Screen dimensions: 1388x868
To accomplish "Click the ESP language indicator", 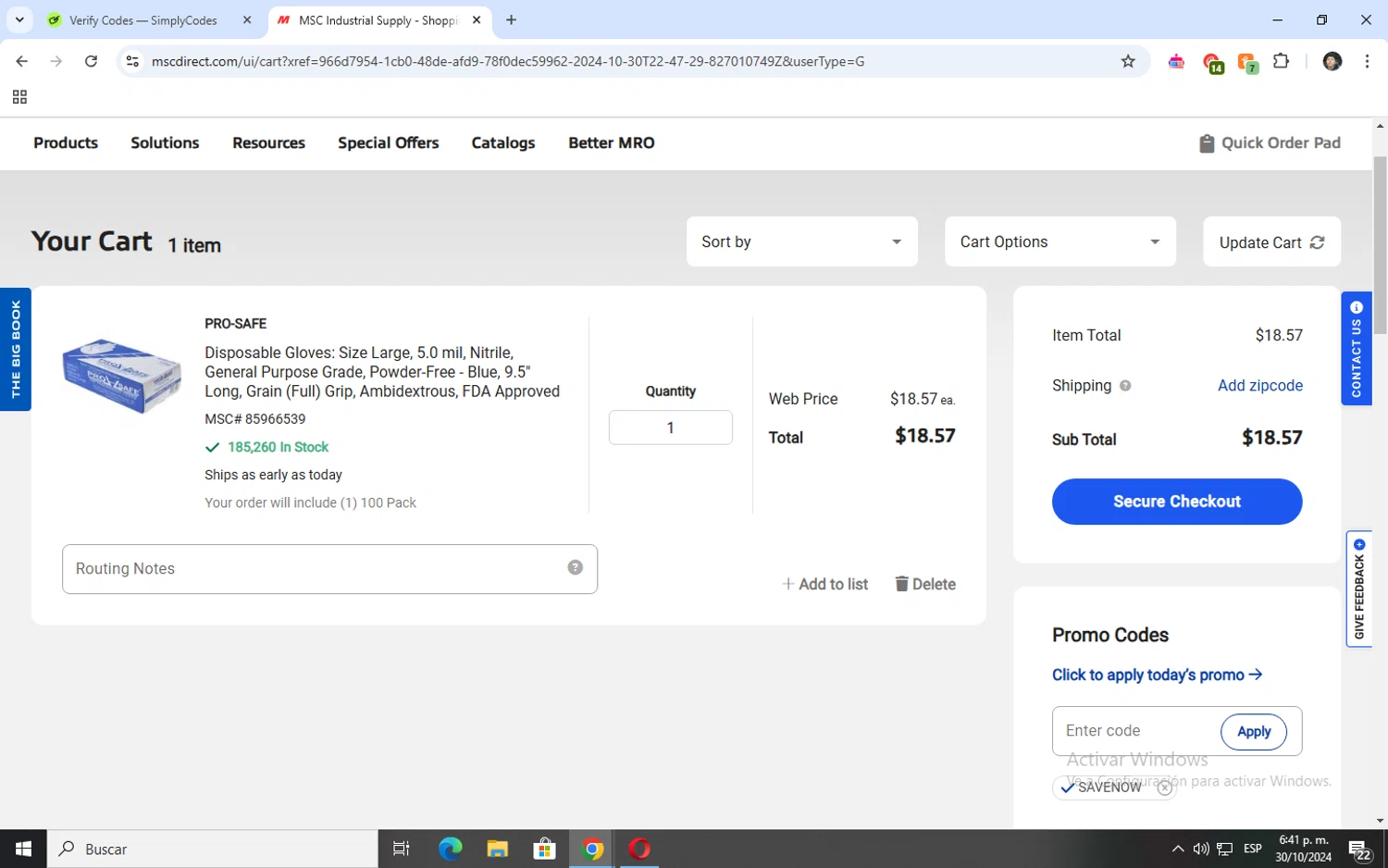I will pyautogui.click(x=1252, y=849).
